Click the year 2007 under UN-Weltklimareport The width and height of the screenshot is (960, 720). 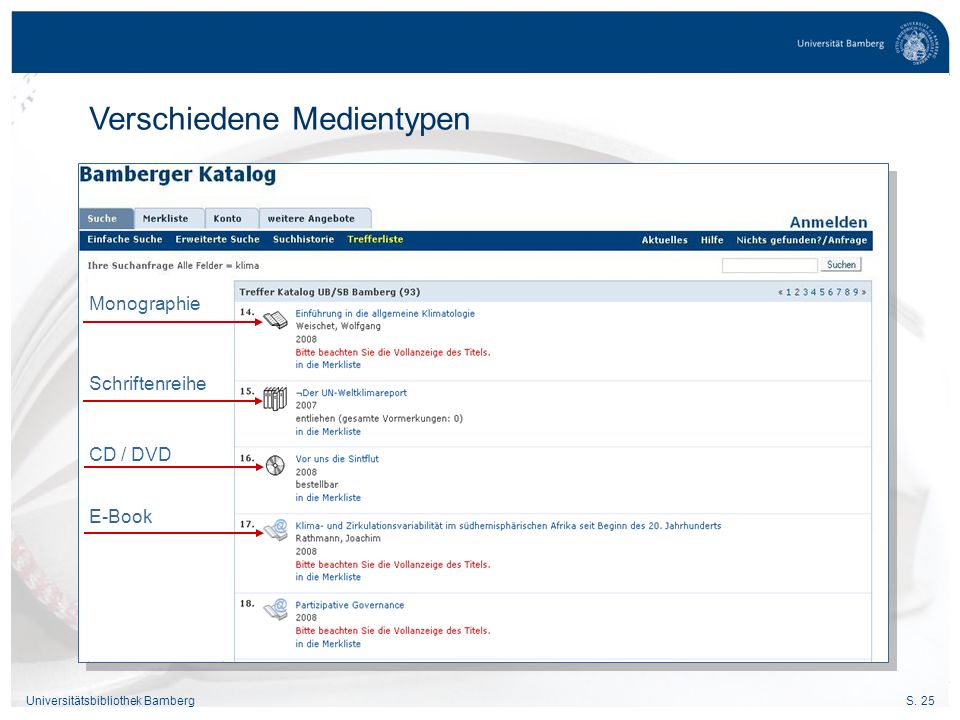(306, 406)
